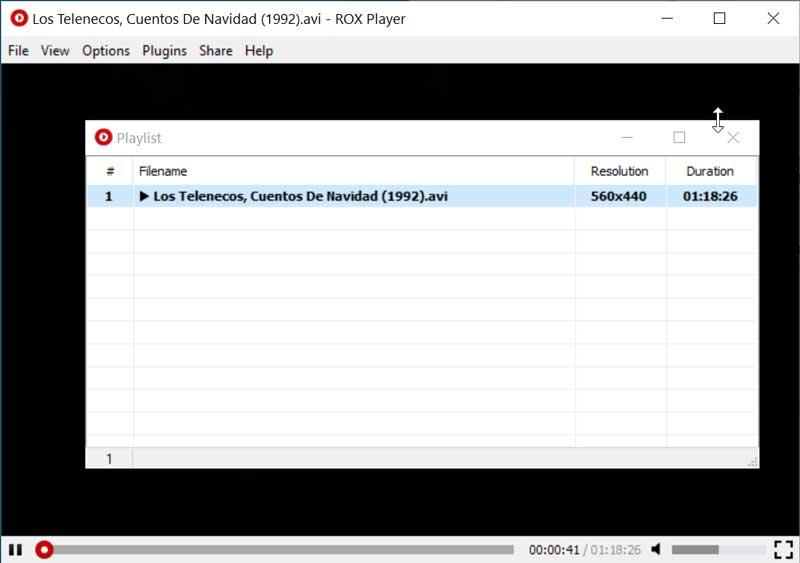This screenshot has width=800, height=563.
Task: Open the Plugins menu
Action: [x=164, y=51]
